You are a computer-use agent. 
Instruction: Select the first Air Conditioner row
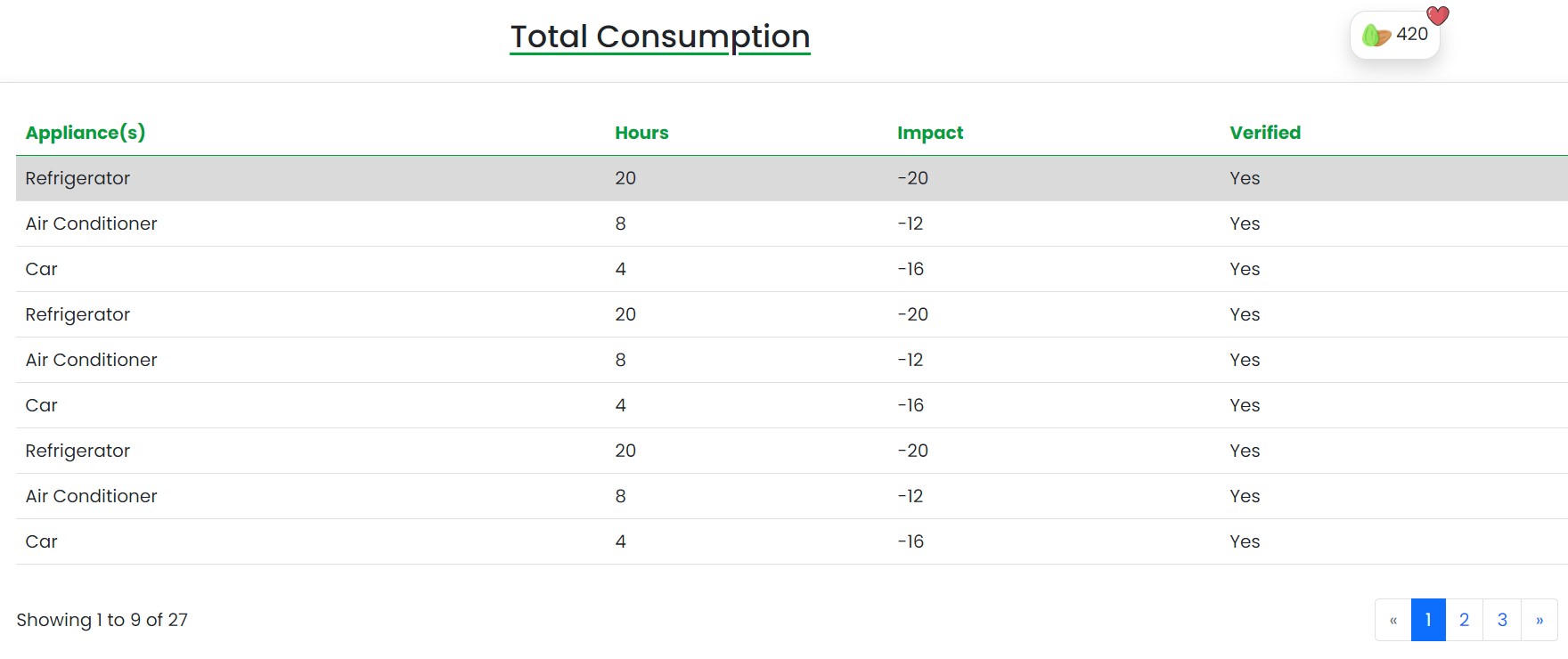click(x=92, y=224)
